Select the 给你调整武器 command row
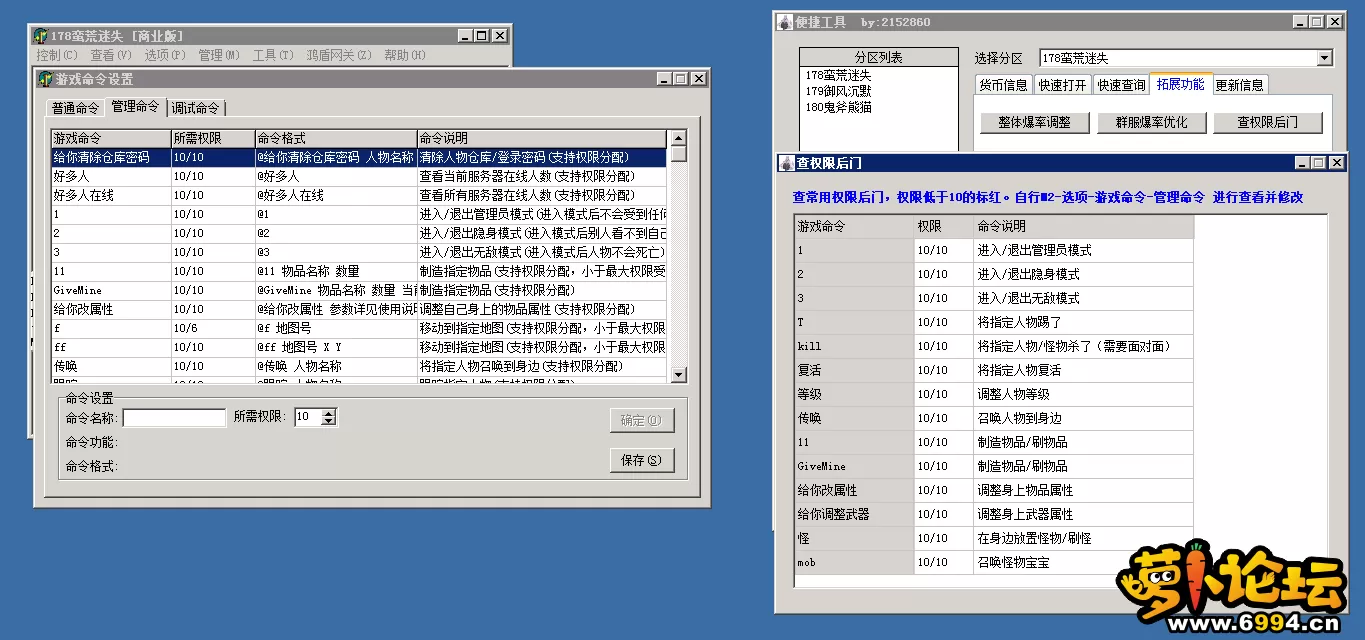Image resolution: width=1365 pixels, height=640 pixels. tap(994, 514)
